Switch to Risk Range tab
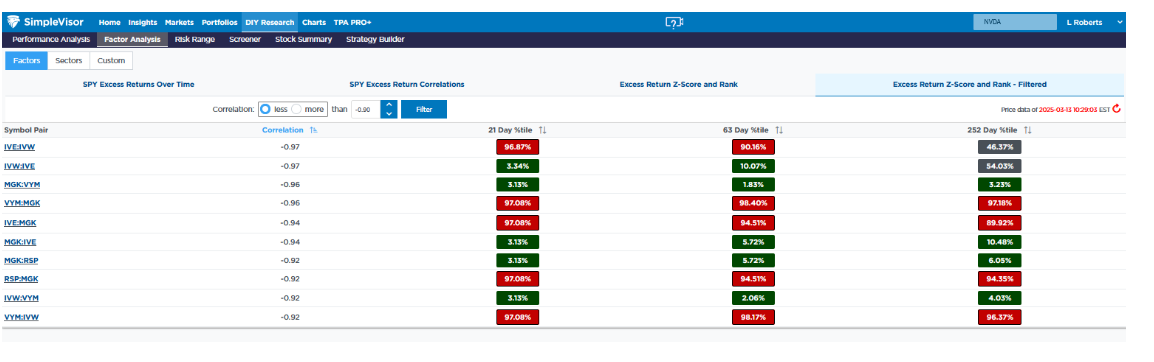Image resolution: width=1154 pixels, height=362 pixels. pyautogui.click(x=195, y=39)
